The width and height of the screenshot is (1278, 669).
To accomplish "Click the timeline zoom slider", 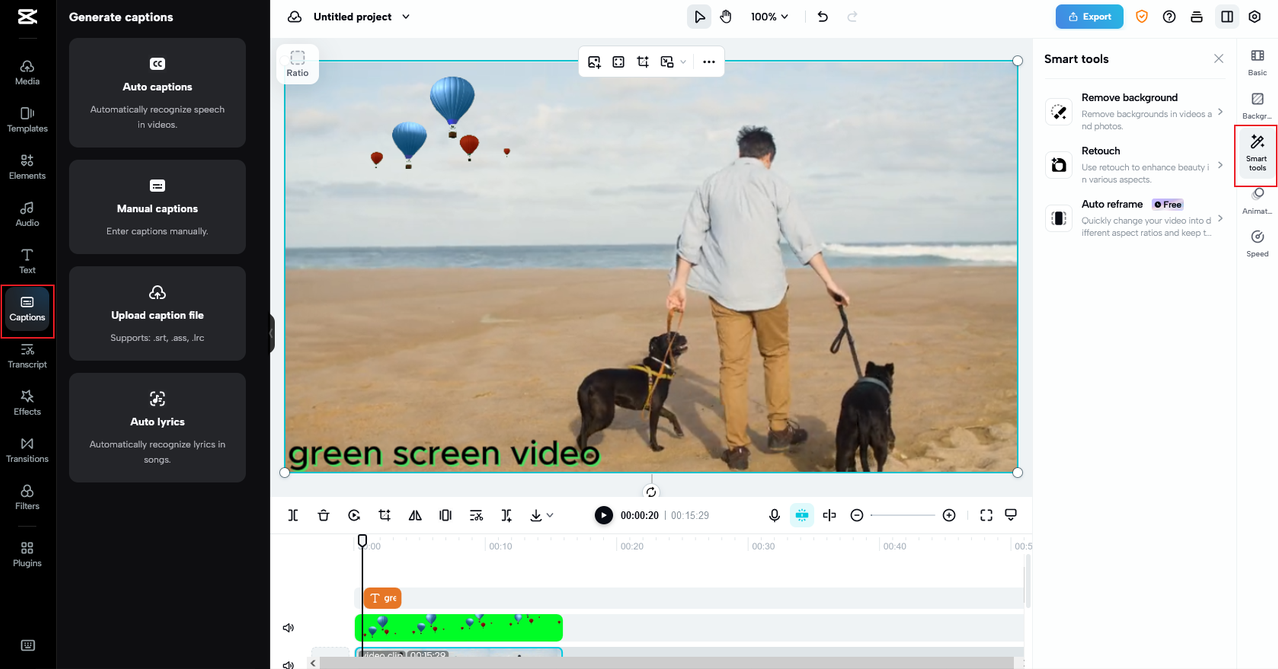I will pos(903,515).
